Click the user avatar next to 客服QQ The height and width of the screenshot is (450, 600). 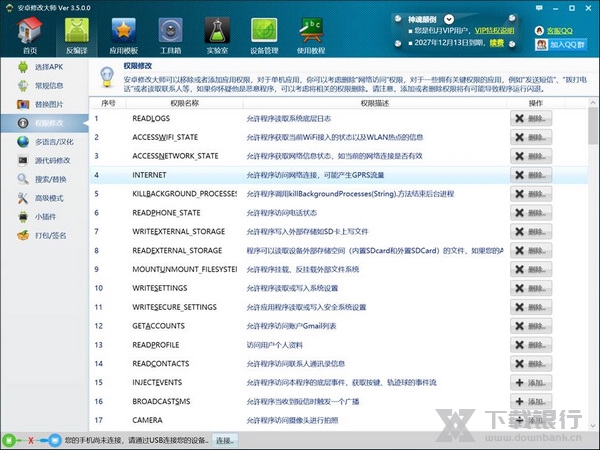(x=539, y=31)
